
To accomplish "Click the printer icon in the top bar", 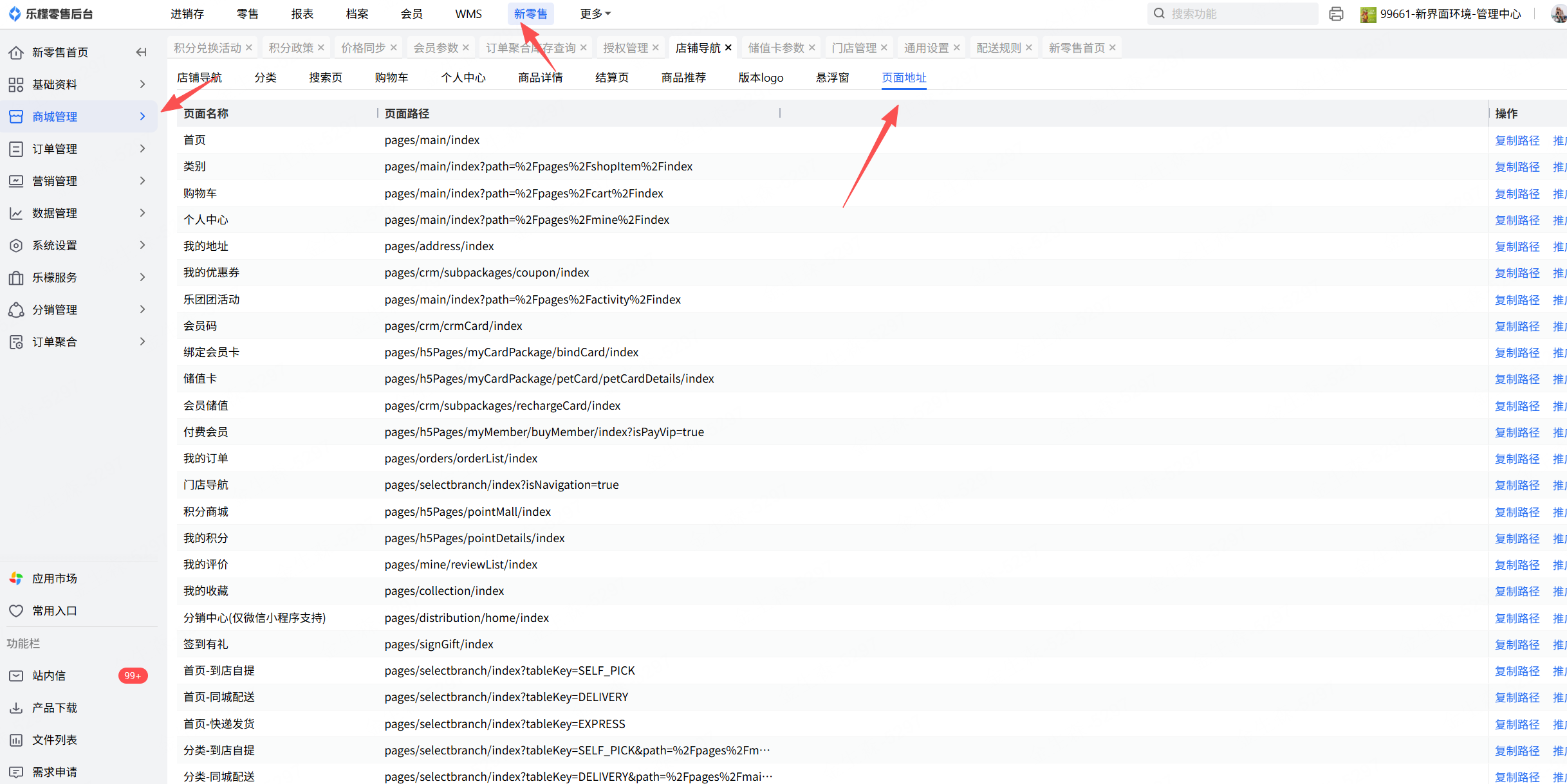I will 1336,14.
